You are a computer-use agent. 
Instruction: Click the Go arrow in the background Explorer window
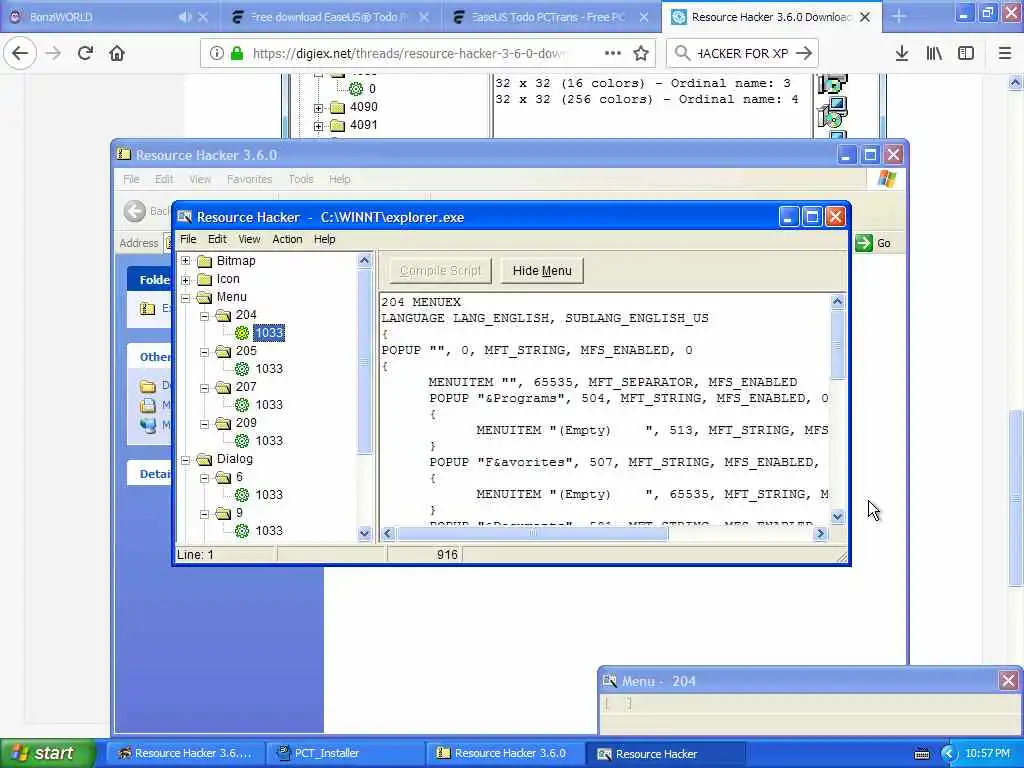[864, 243]
